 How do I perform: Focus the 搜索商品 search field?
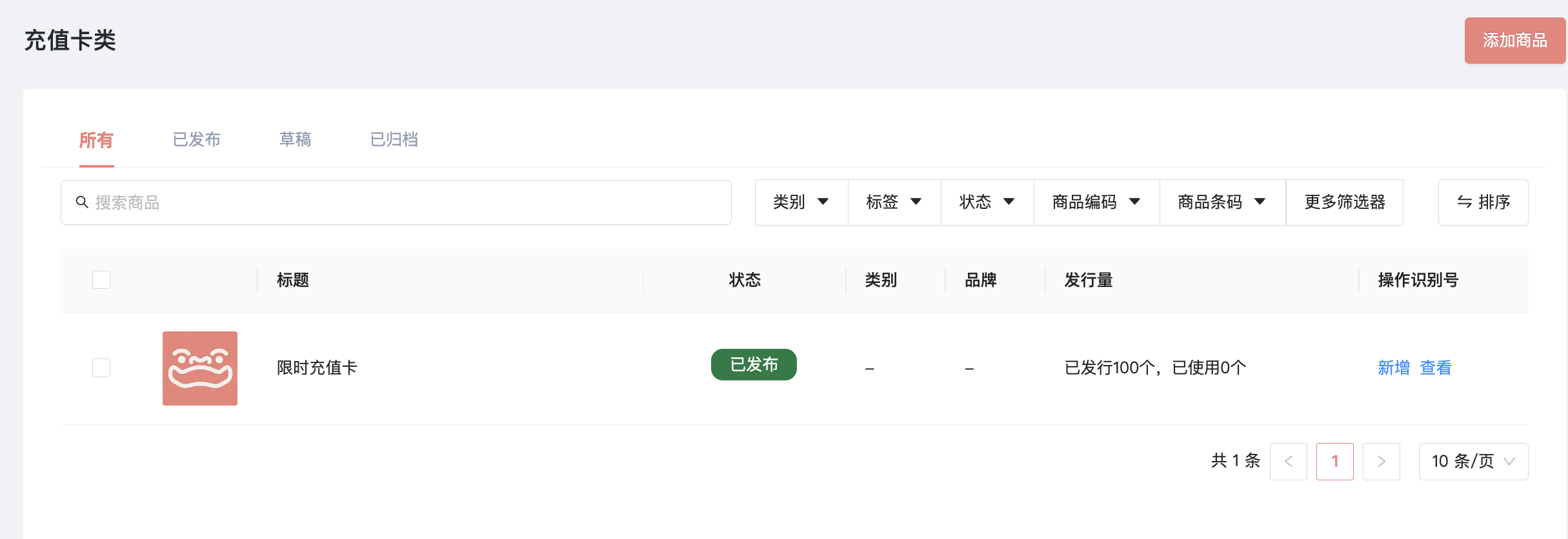click(396, 202)
